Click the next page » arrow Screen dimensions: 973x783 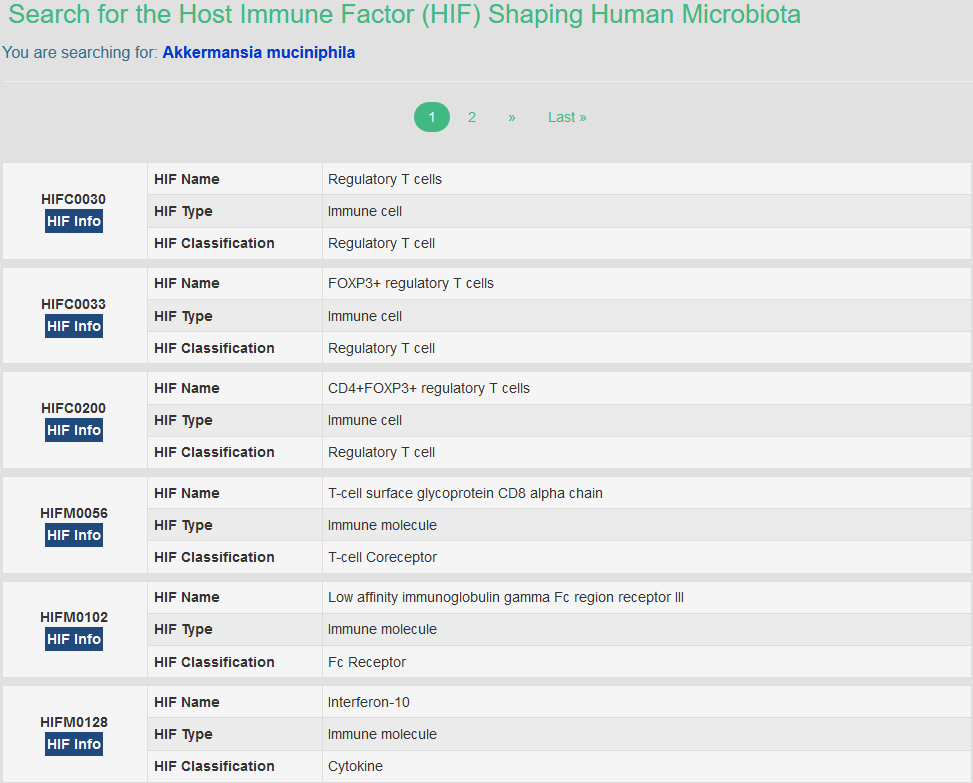[x=512, y=117]
